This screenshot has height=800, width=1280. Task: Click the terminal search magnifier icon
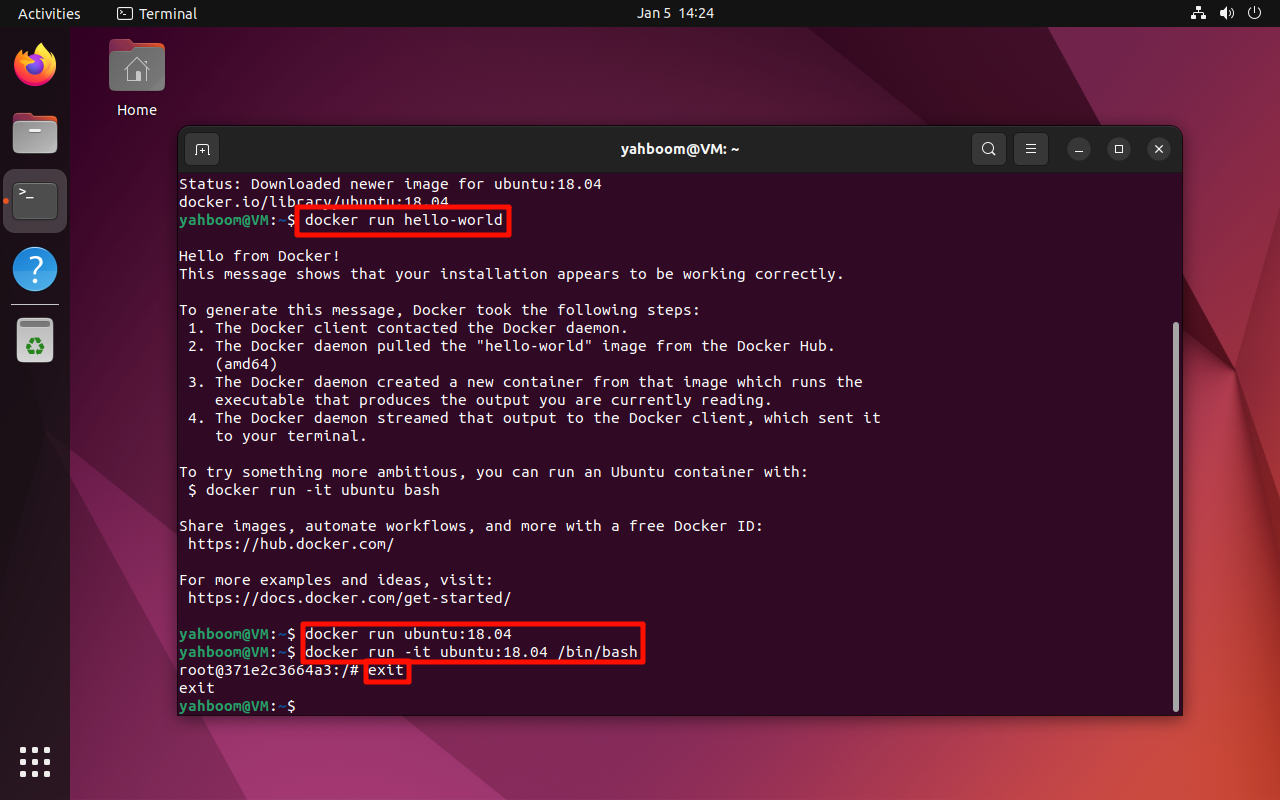click(x=988, y=150)
